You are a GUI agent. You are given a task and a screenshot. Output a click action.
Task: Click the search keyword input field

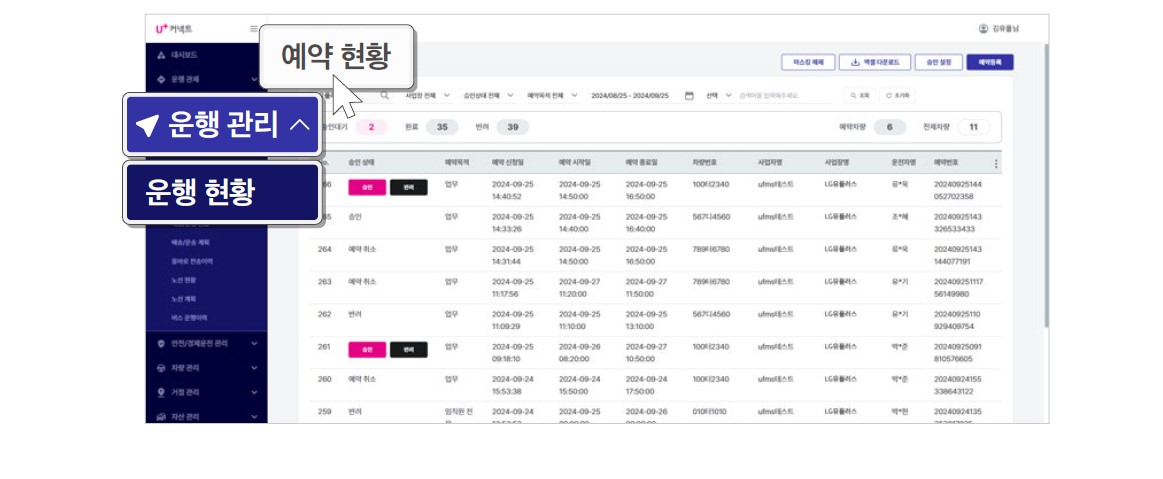pyautogui.click(x=786, y=96)
